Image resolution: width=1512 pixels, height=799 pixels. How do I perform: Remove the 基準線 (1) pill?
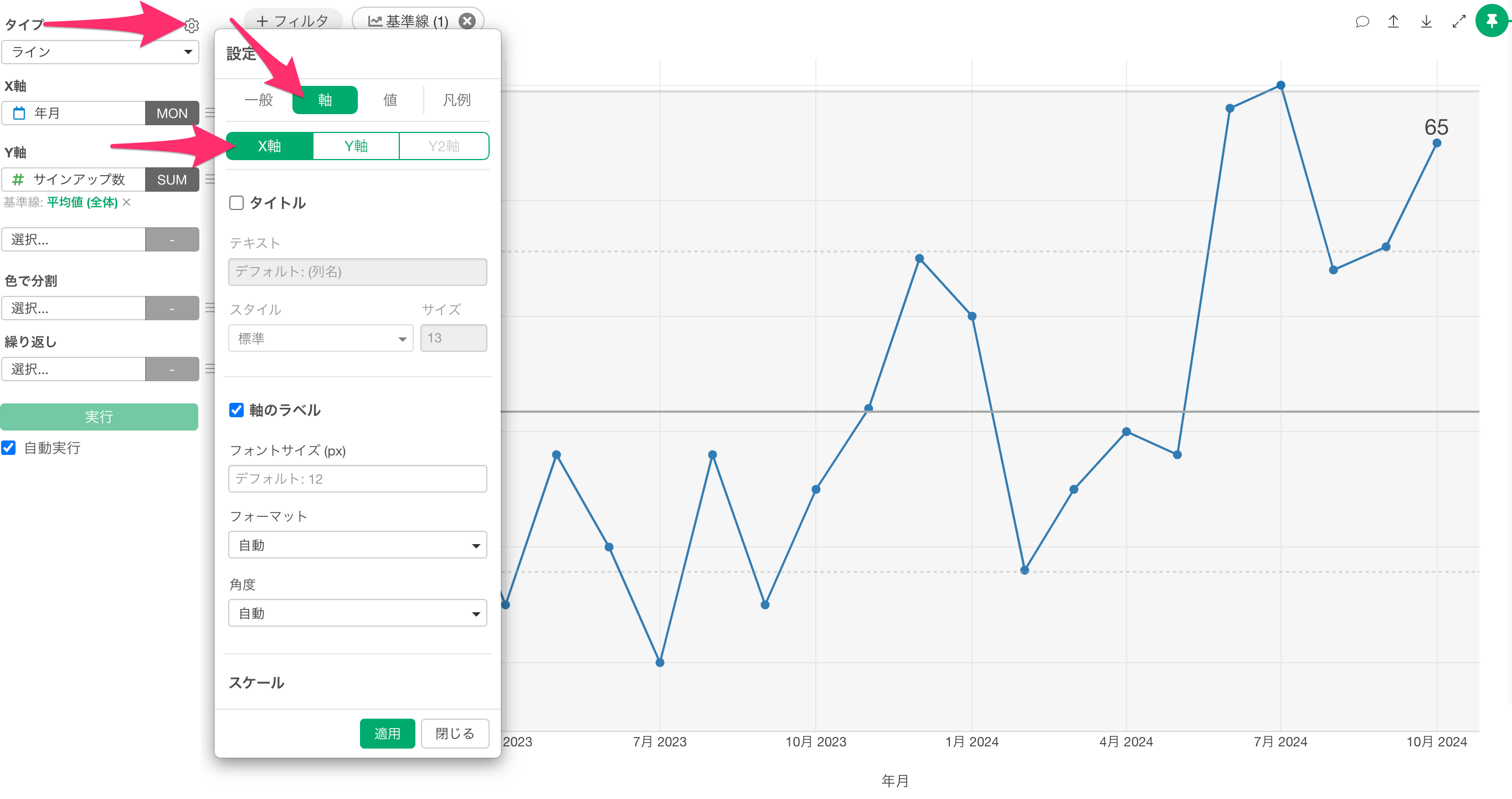(467, 21)
